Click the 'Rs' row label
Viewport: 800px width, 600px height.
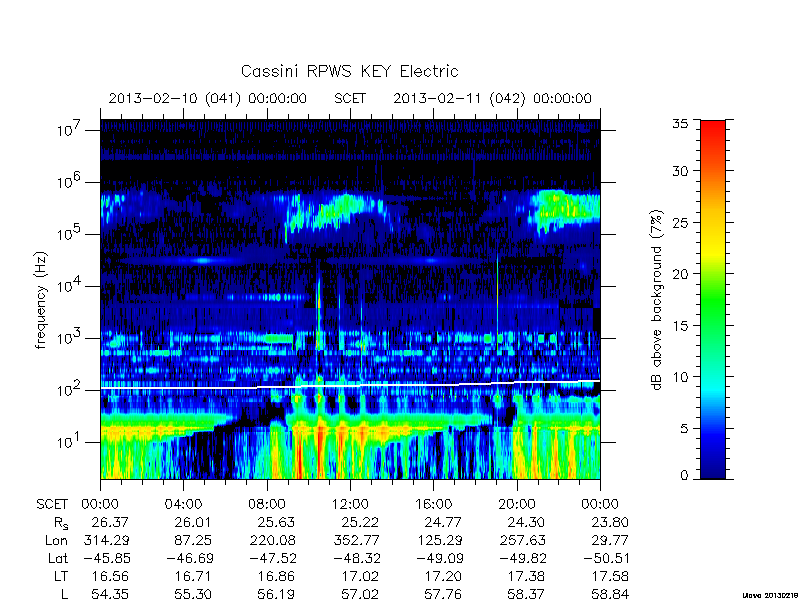point(61,523)
